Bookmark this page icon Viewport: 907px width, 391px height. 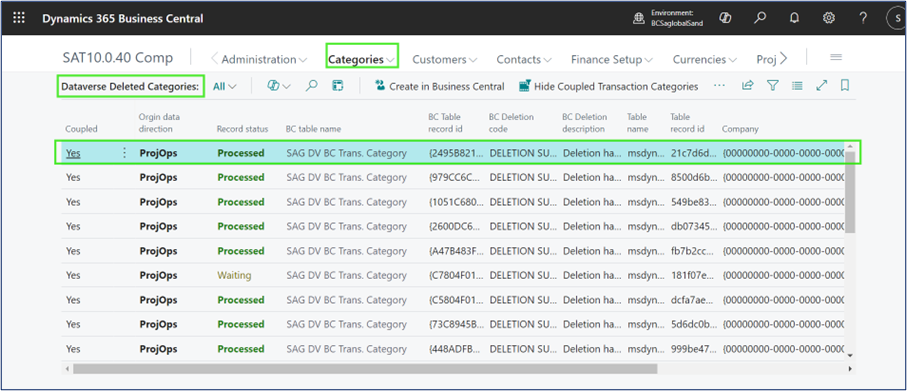pos(845,86)
